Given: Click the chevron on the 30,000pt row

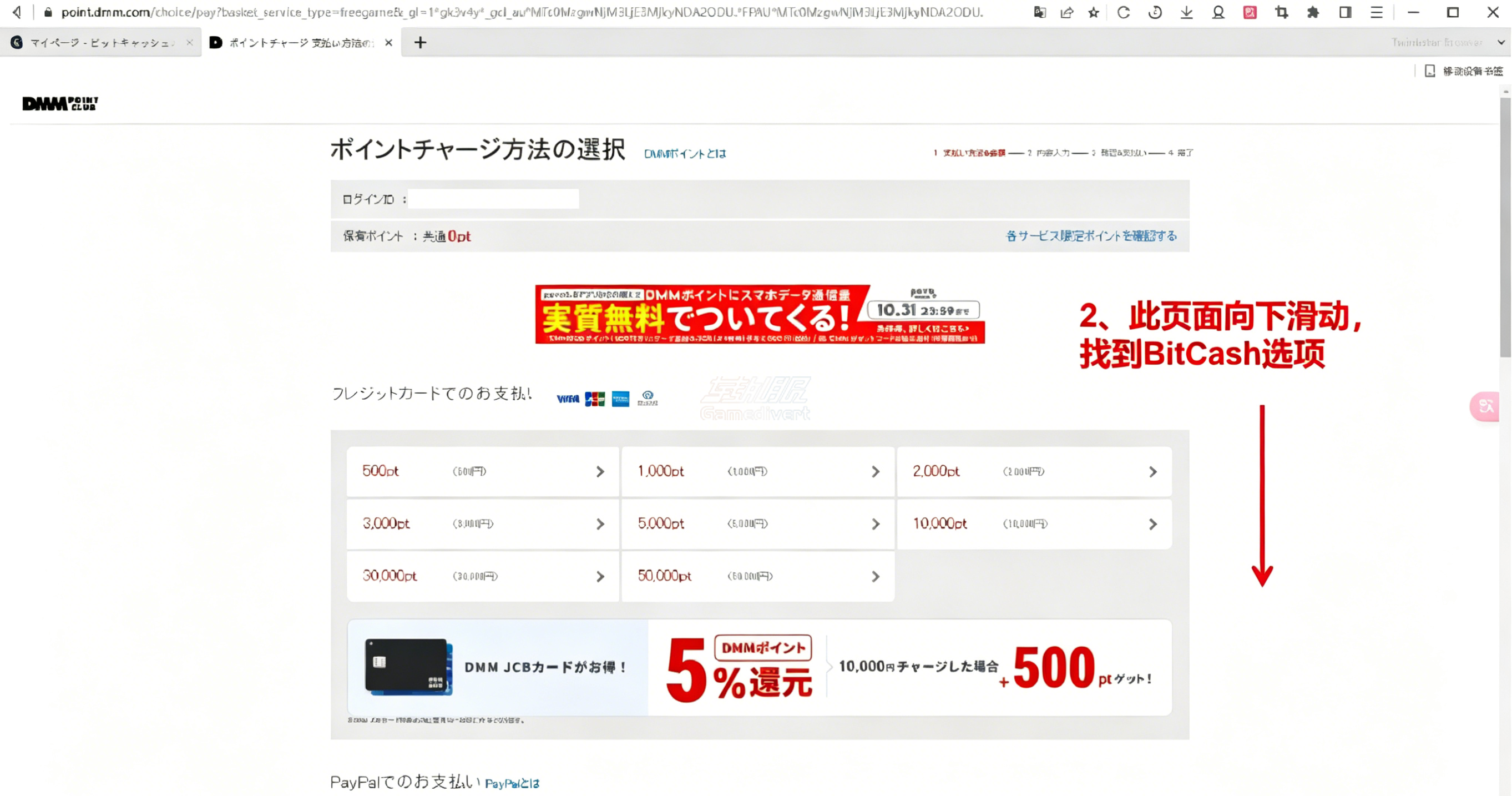Looking at the screenshot, I should click(x=600, y=576).
